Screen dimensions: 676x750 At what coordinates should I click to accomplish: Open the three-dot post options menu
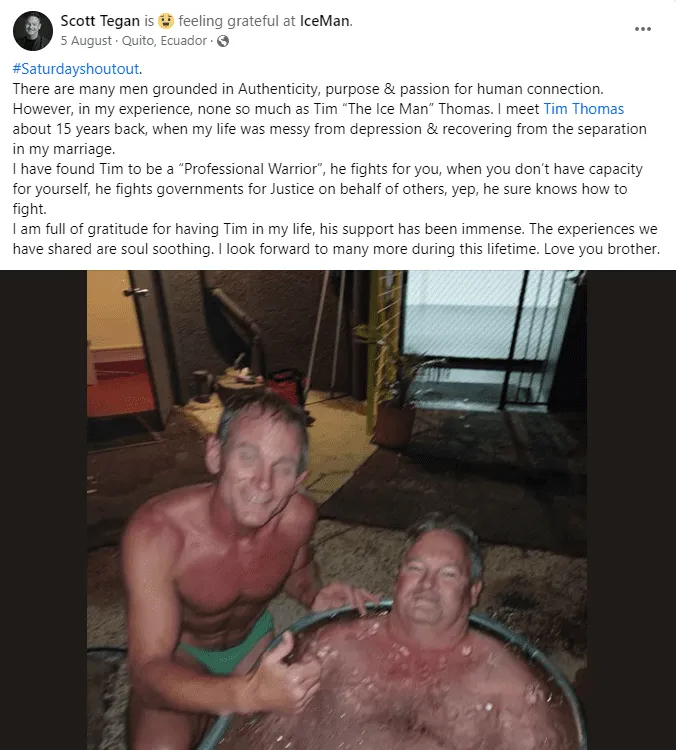(x=643, y=29)
